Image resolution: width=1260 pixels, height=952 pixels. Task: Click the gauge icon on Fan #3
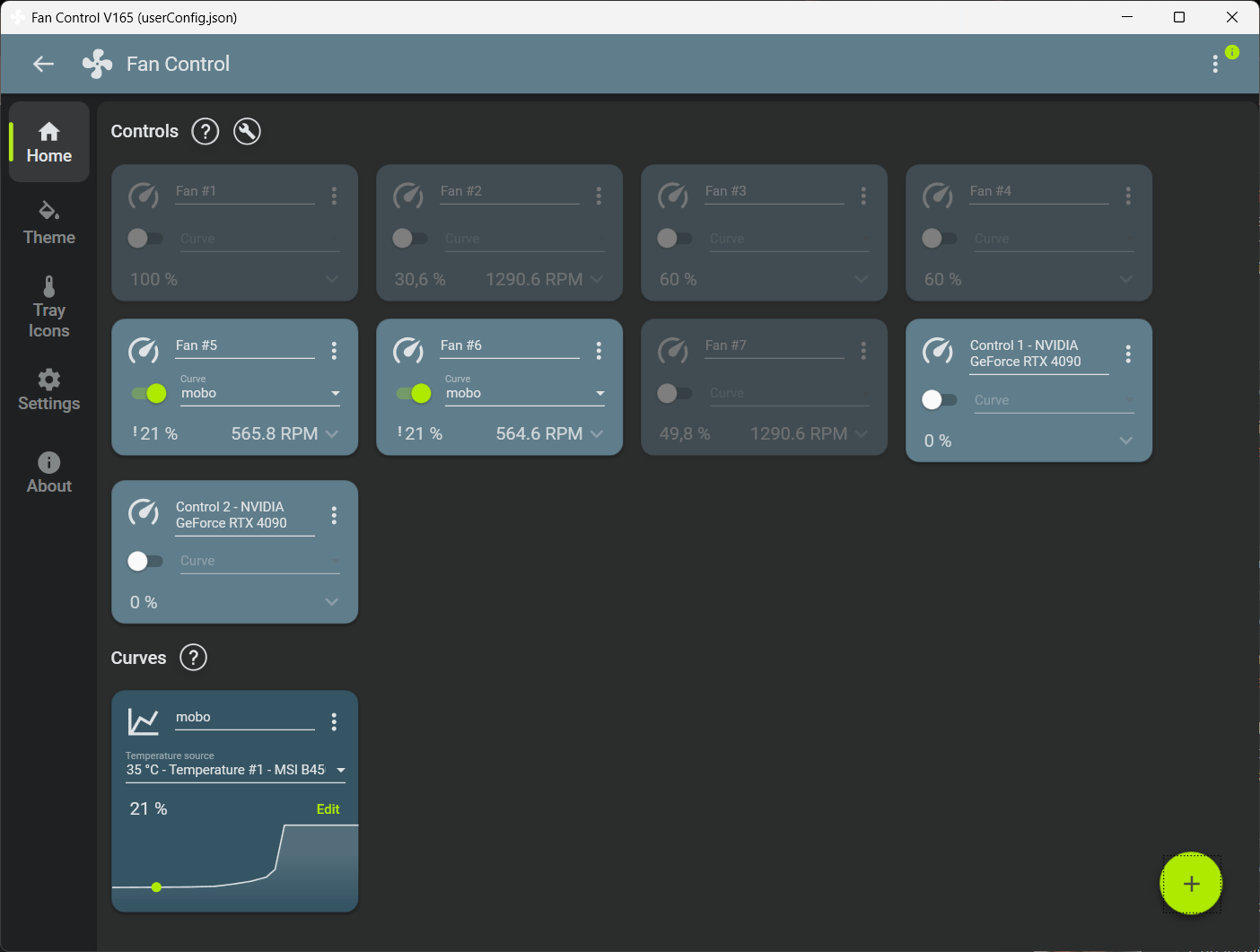pos(673,195)
